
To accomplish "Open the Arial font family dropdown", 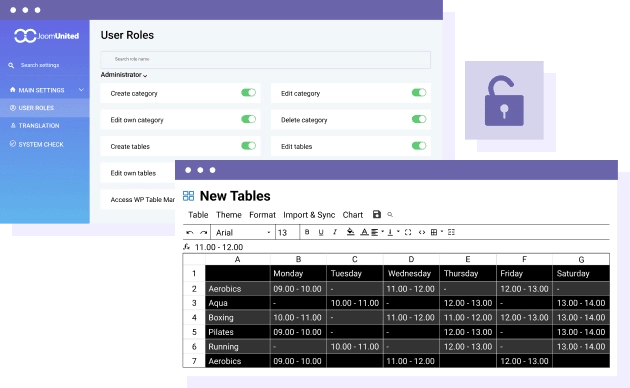I will tap(243, 232).
